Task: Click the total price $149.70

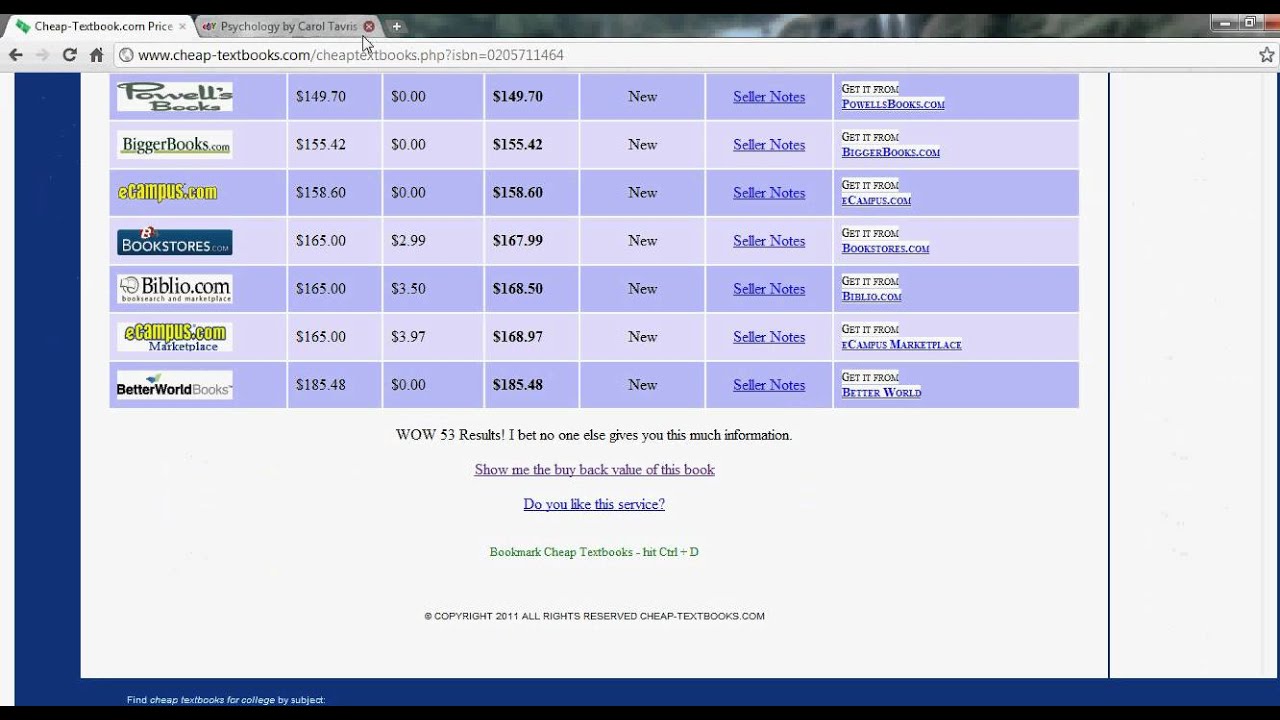Action: 518,97
